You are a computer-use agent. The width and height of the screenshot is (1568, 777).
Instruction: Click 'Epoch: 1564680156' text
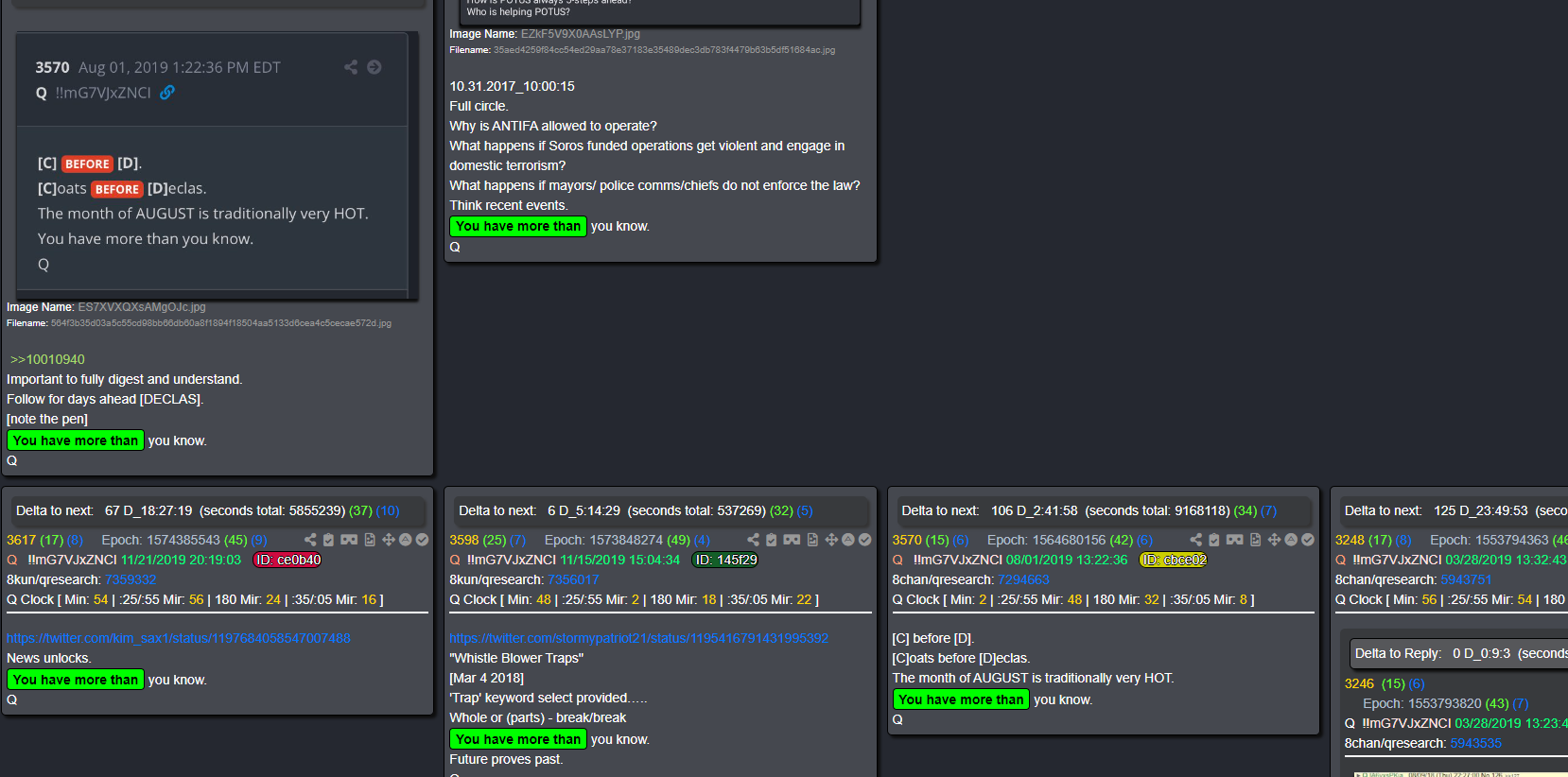(1046, 540)
